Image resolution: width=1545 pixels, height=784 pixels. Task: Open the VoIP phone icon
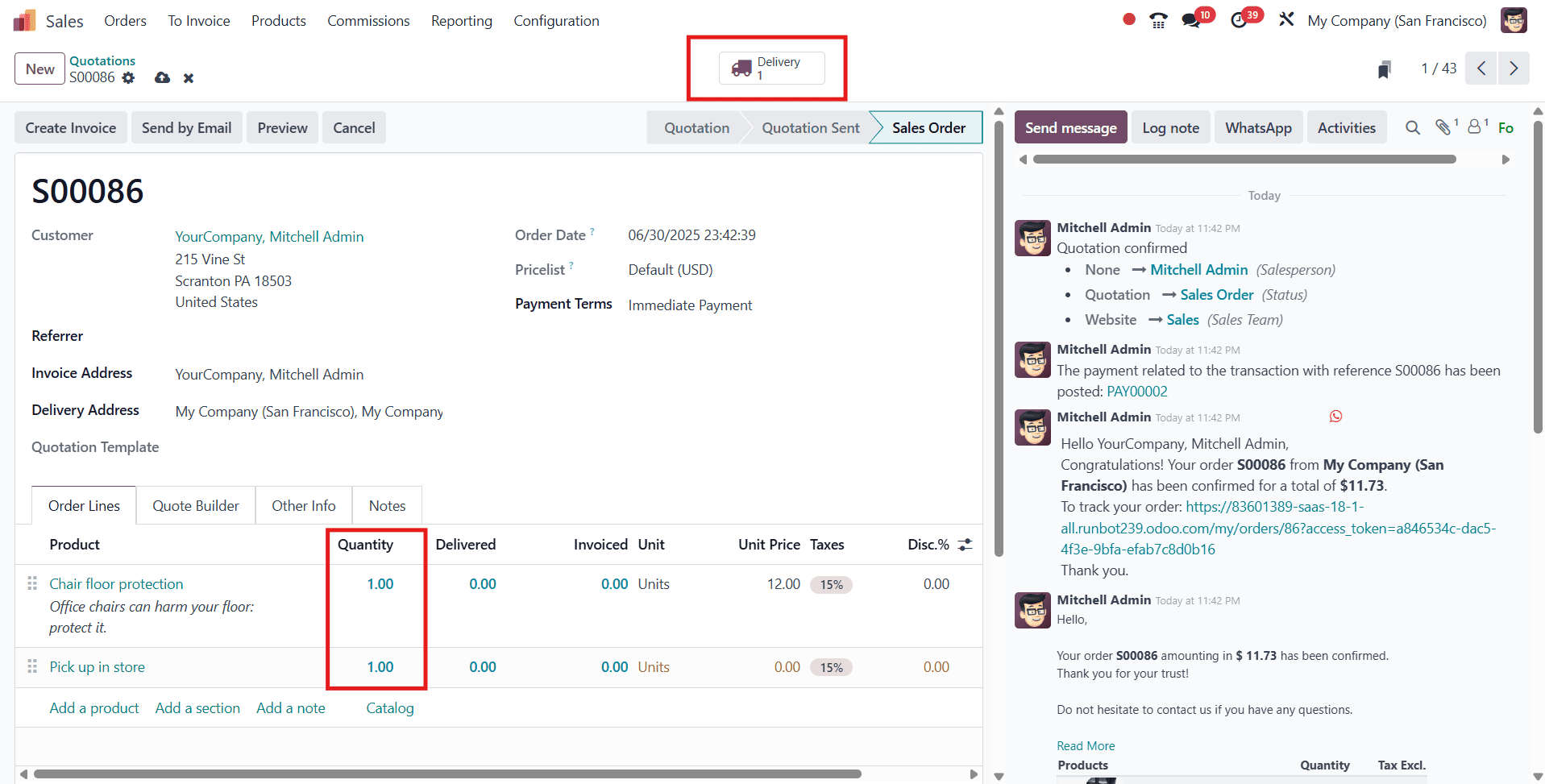pos(1158,20)
